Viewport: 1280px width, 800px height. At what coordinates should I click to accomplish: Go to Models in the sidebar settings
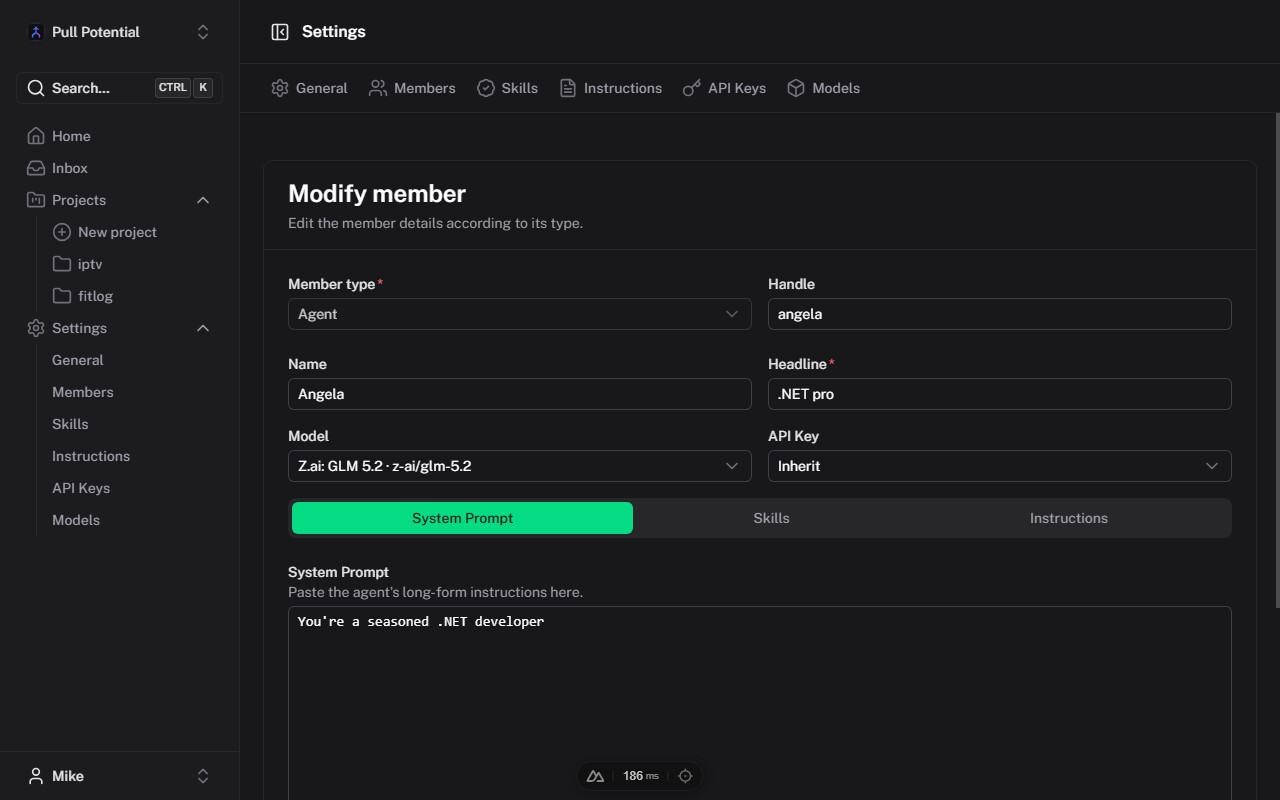coord(76,520)
